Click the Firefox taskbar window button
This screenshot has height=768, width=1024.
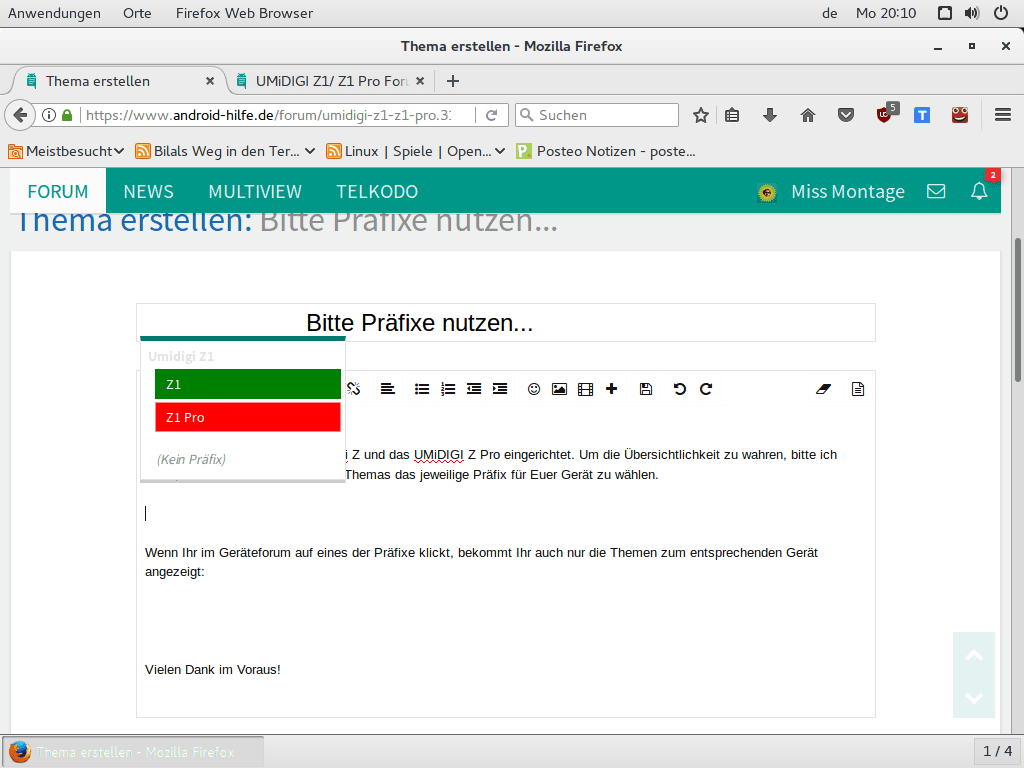tap(133, 752)
